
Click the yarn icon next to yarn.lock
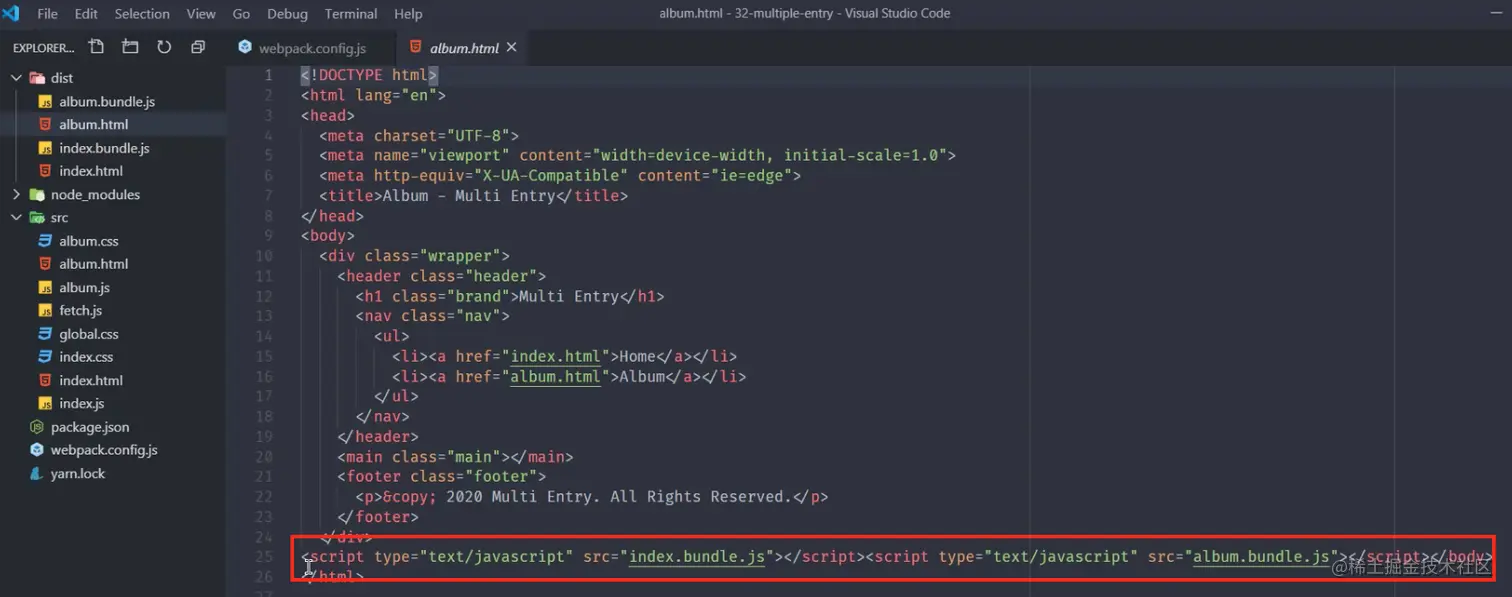pos(37,473)
